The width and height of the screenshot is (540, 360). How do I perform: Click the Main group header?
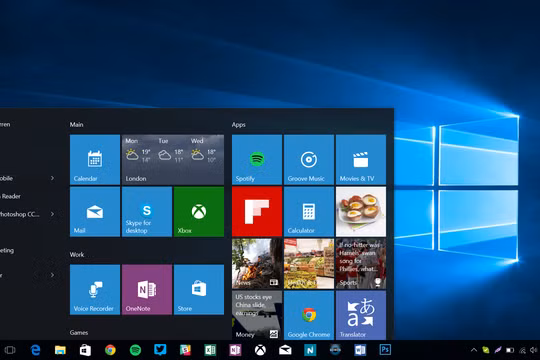pyautogui.click(x=76, y=124)
